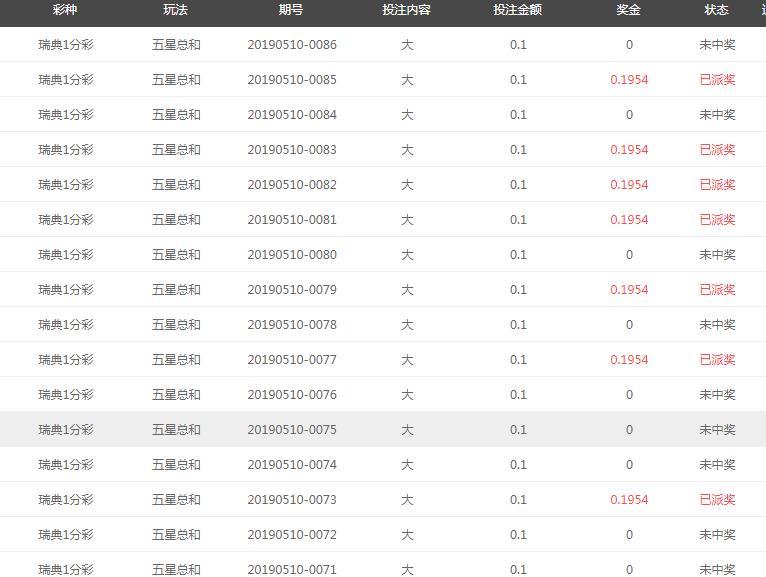Click the 投注金额 column header
Viewport: 766px width, 577px height.
point(517,10)
